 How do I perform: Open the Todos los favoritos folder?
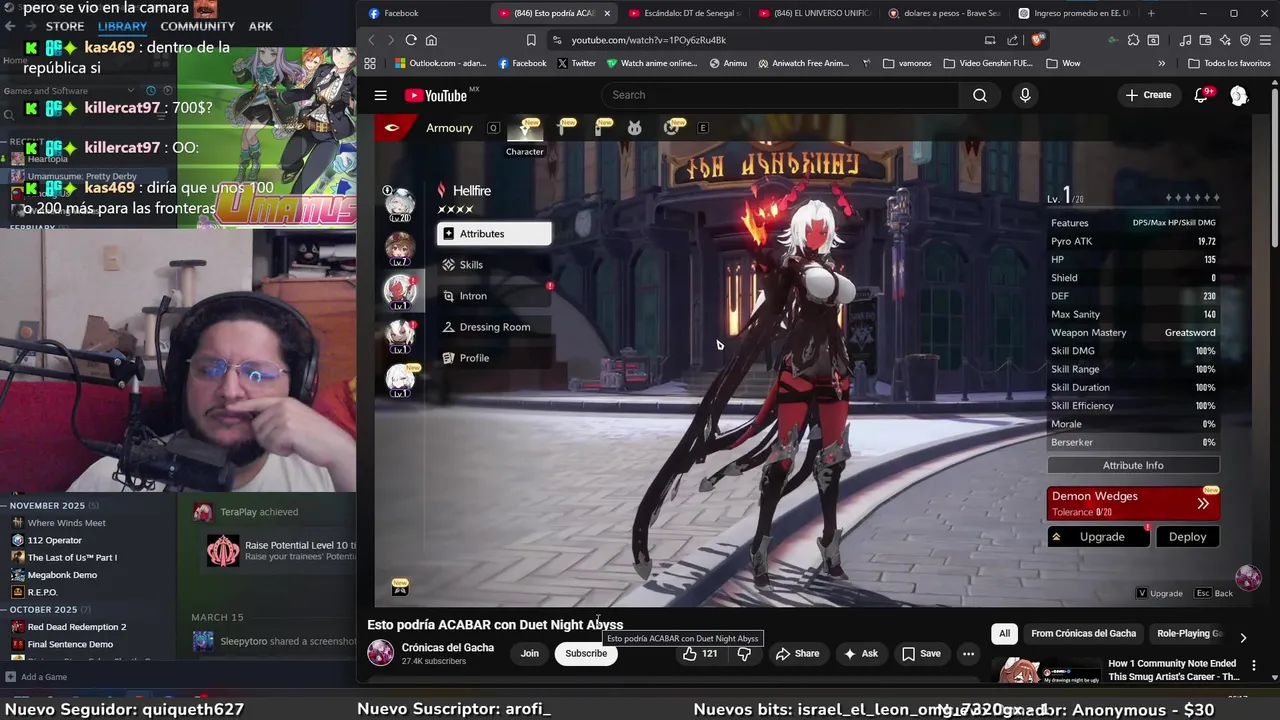[1229, 63]
